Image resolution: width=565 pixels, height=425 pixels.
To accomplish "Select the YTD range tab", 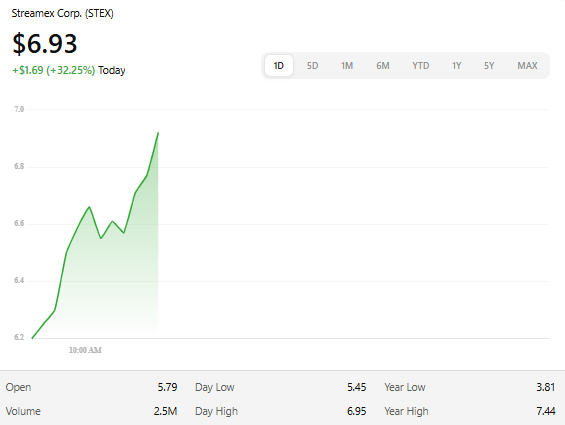I will pyautogui.click(x=421, y=66).
